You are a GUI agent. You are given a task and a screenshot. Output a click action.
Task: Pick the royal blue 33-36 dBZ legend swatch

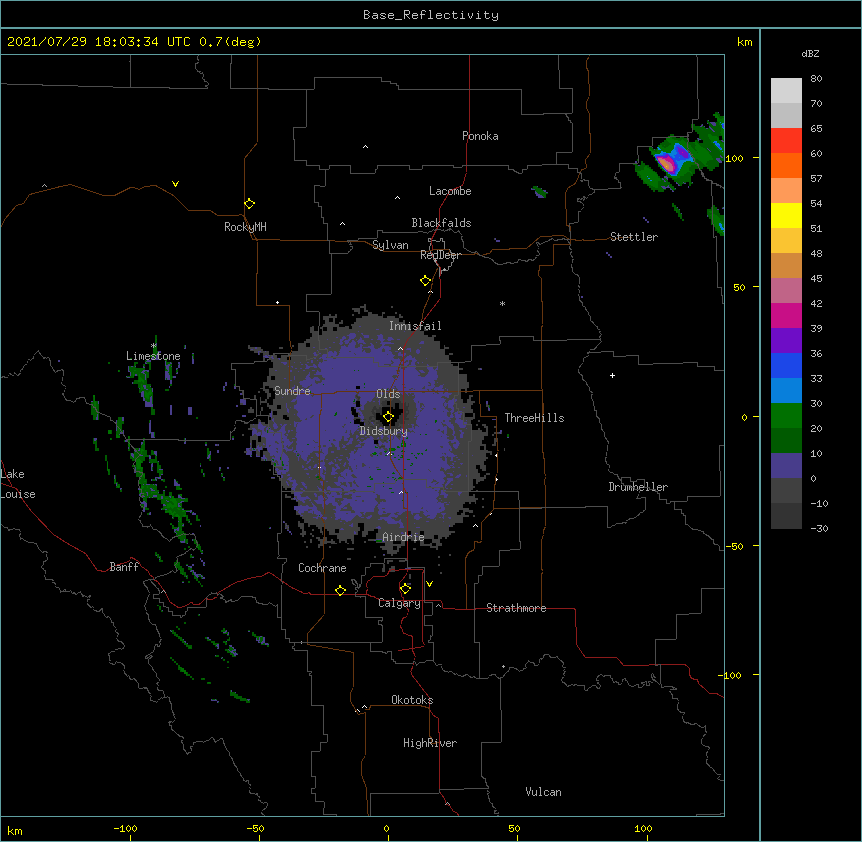(786, 365)
